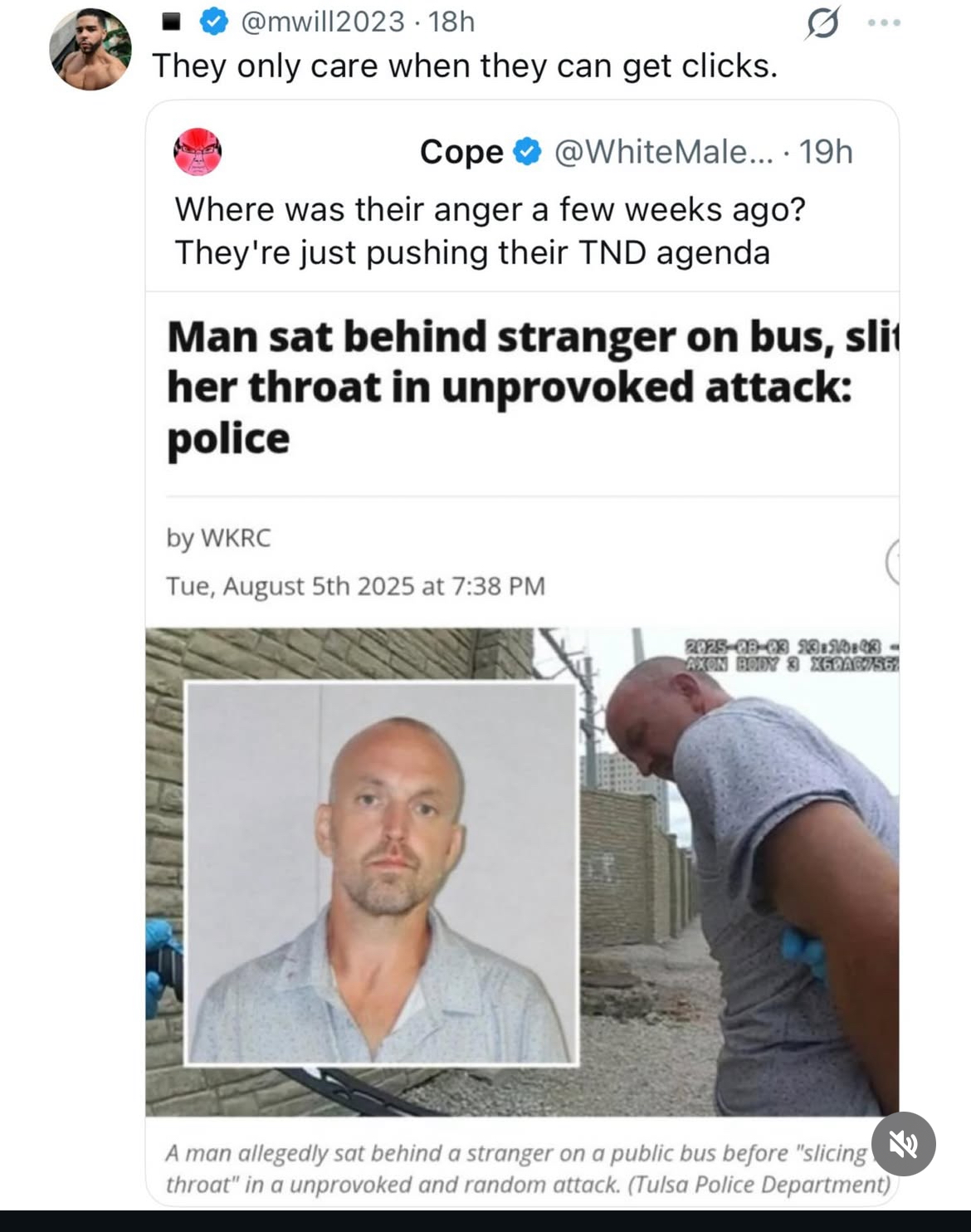Screen dimensions: 971x1232
Task: Open the @WhiteMale... handle
Action: (663, 152)
